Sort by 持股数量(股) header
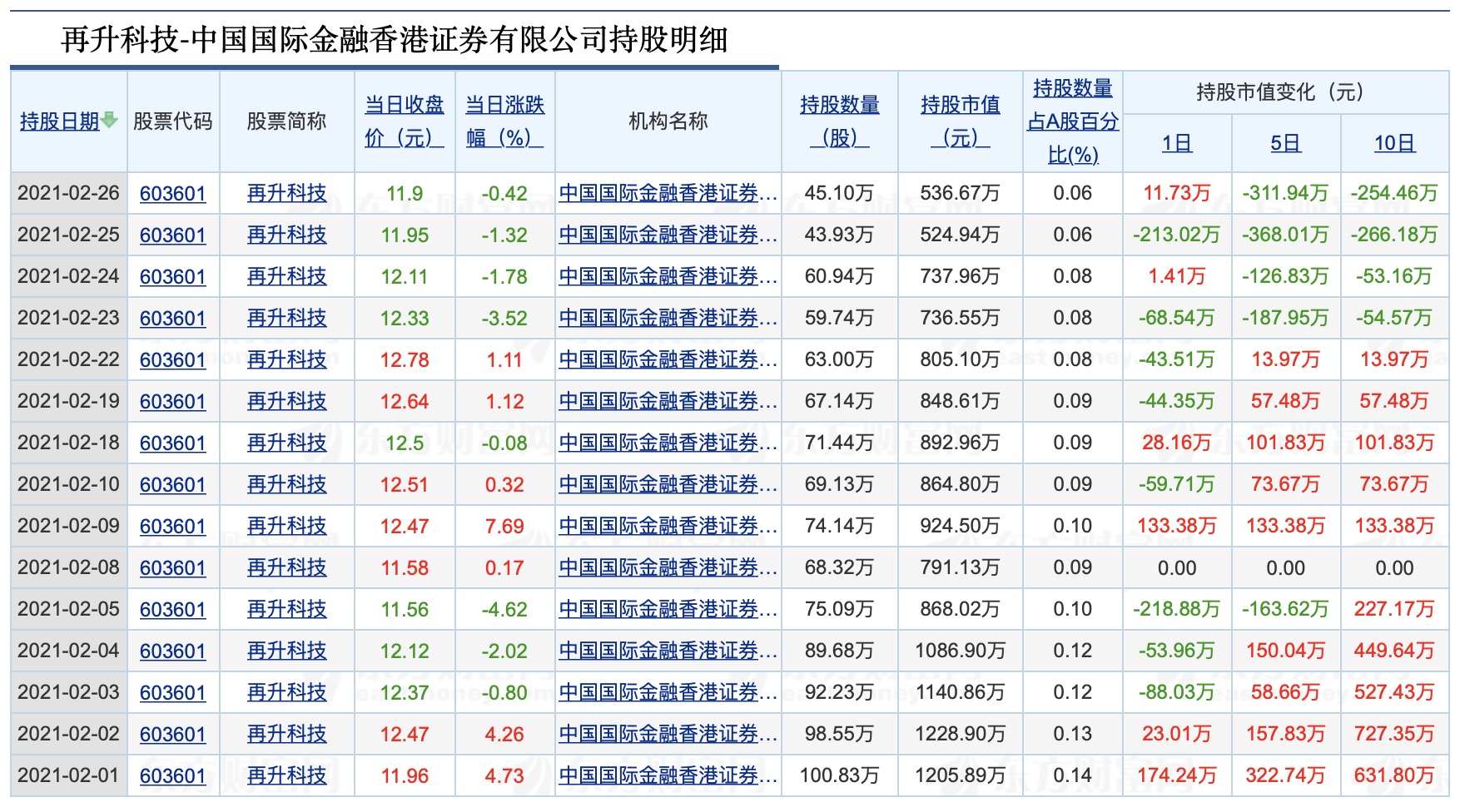The image size is (1460, 812). (x=840, y=121)
